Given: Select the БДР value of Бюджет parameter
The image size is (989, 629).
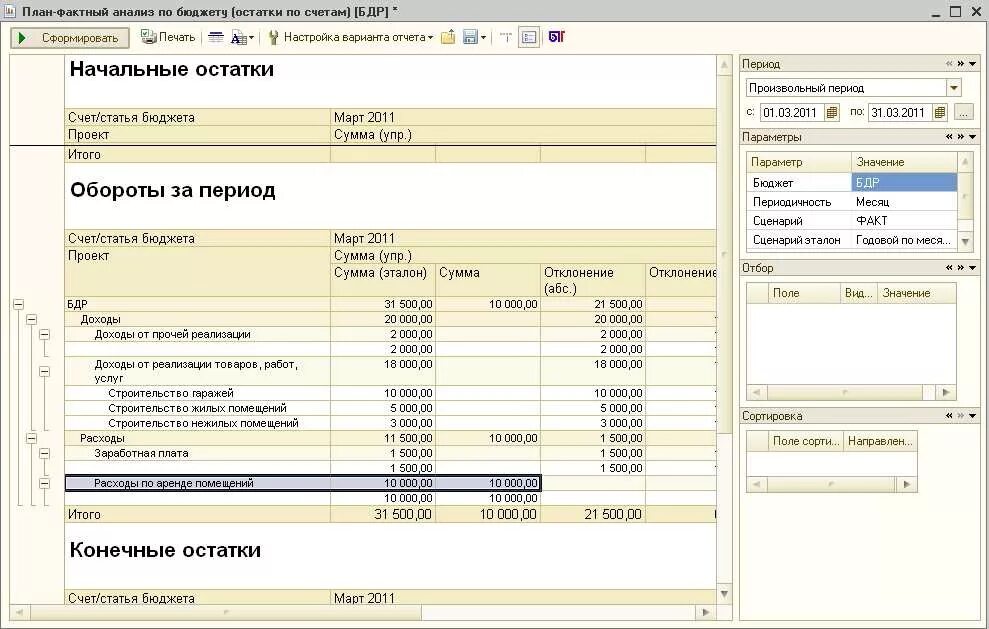Looking at the screenshot, I should [904, 182].
